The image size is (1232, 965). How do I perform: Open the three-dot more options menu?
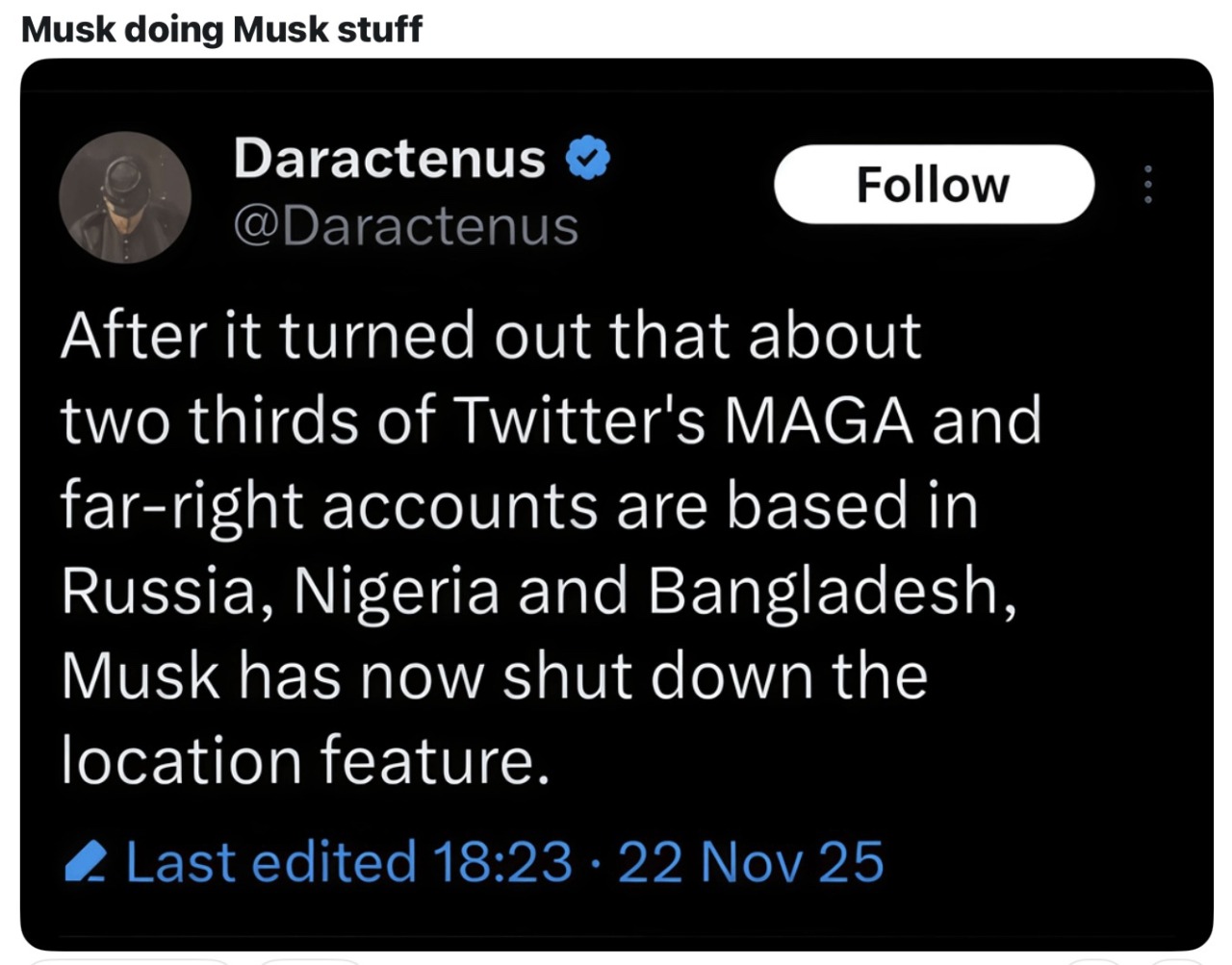click(x=1146, y=184)
